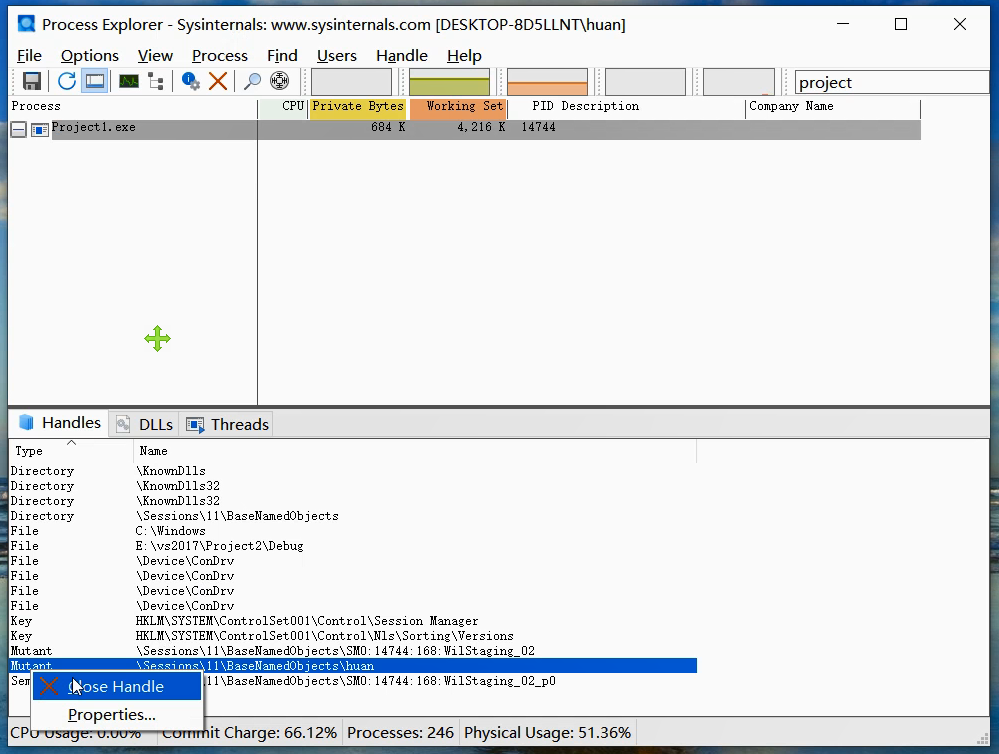Toggle the lower pane view icon
This screenshot has height=754, width=999.
(95, 82)
